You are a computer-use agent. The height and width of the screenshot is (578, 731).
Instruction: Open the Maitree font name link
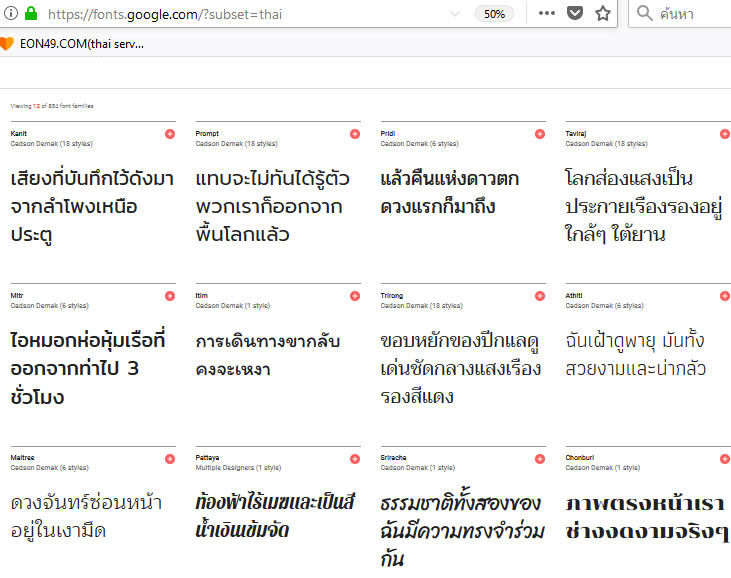pyautogui.click(x=22, y=458)
